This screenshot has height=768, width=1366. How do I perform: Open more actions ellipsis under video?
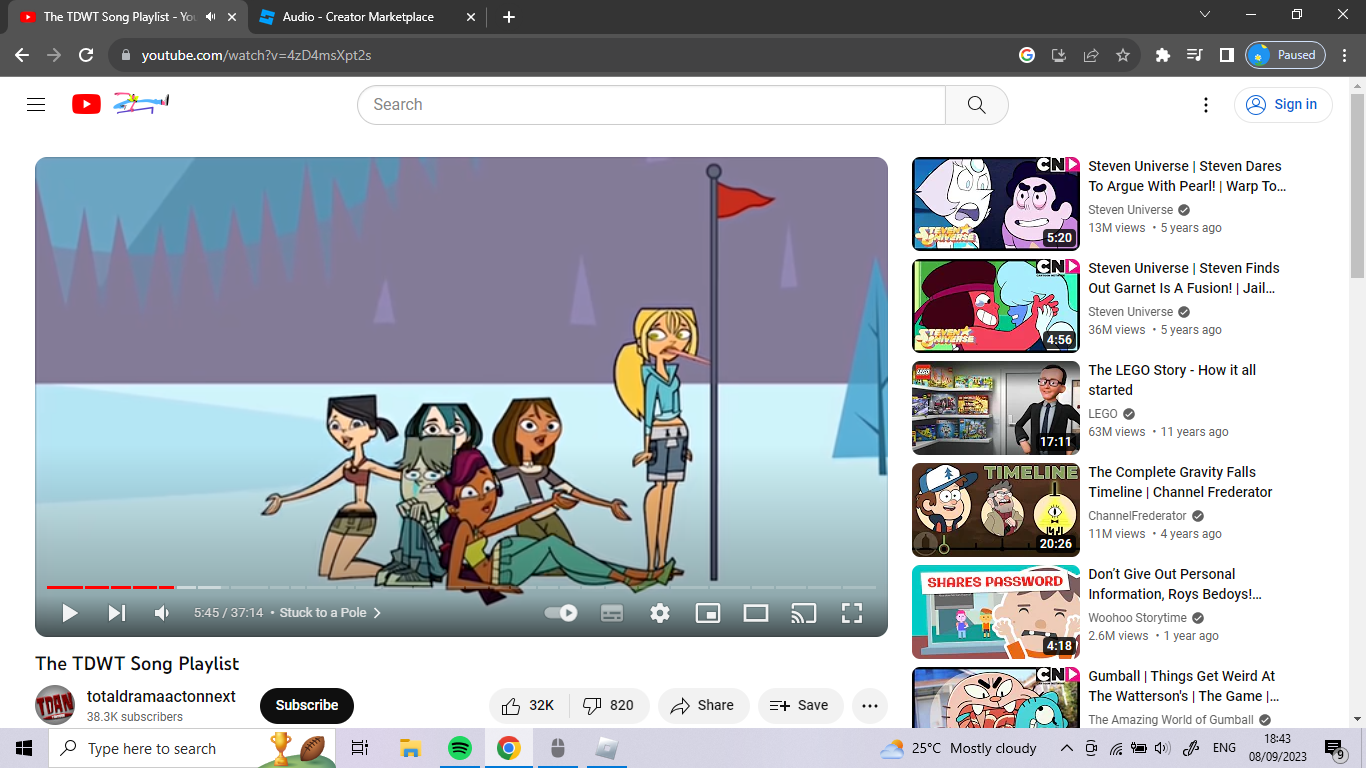[869, 705]
